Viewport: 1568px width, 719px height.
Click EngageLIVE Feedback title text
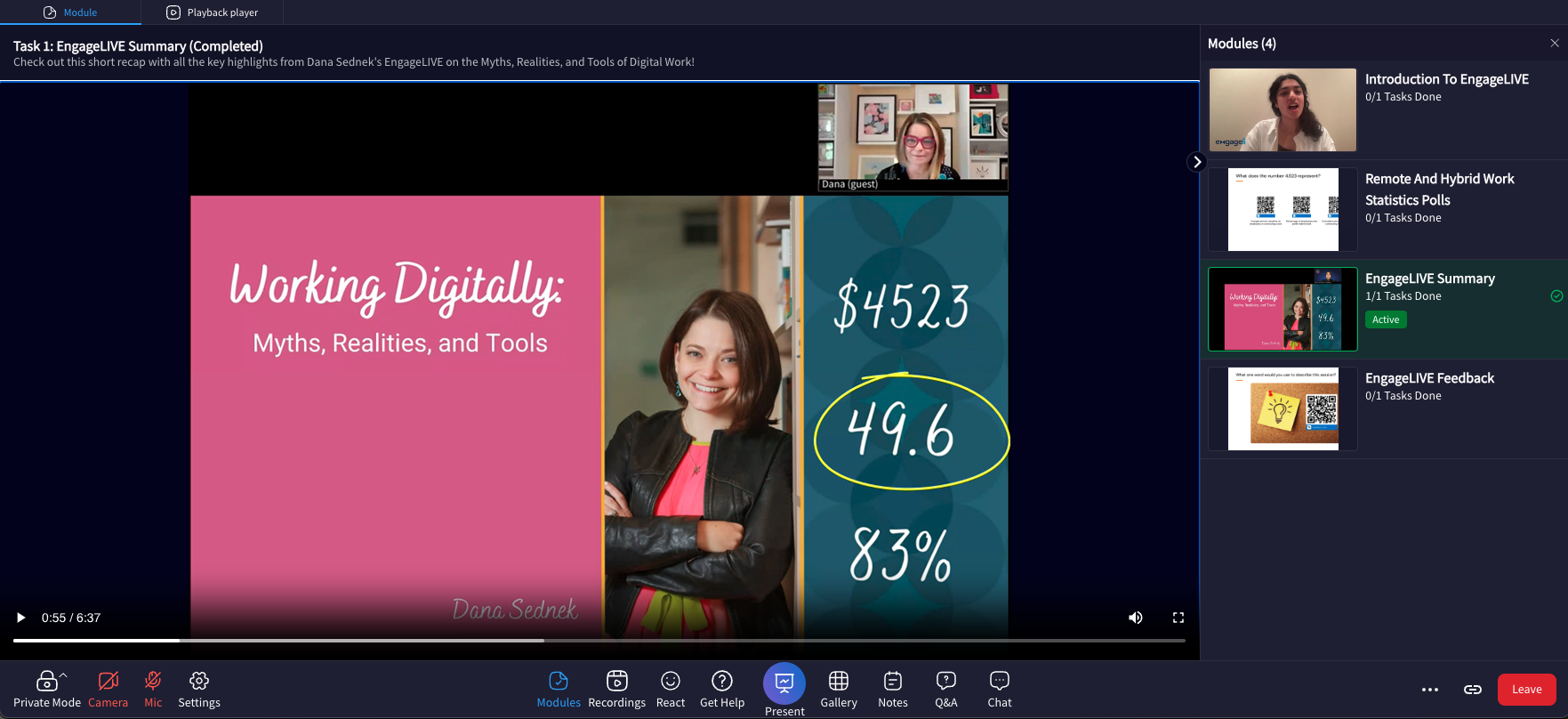(x=1429, y=378)
